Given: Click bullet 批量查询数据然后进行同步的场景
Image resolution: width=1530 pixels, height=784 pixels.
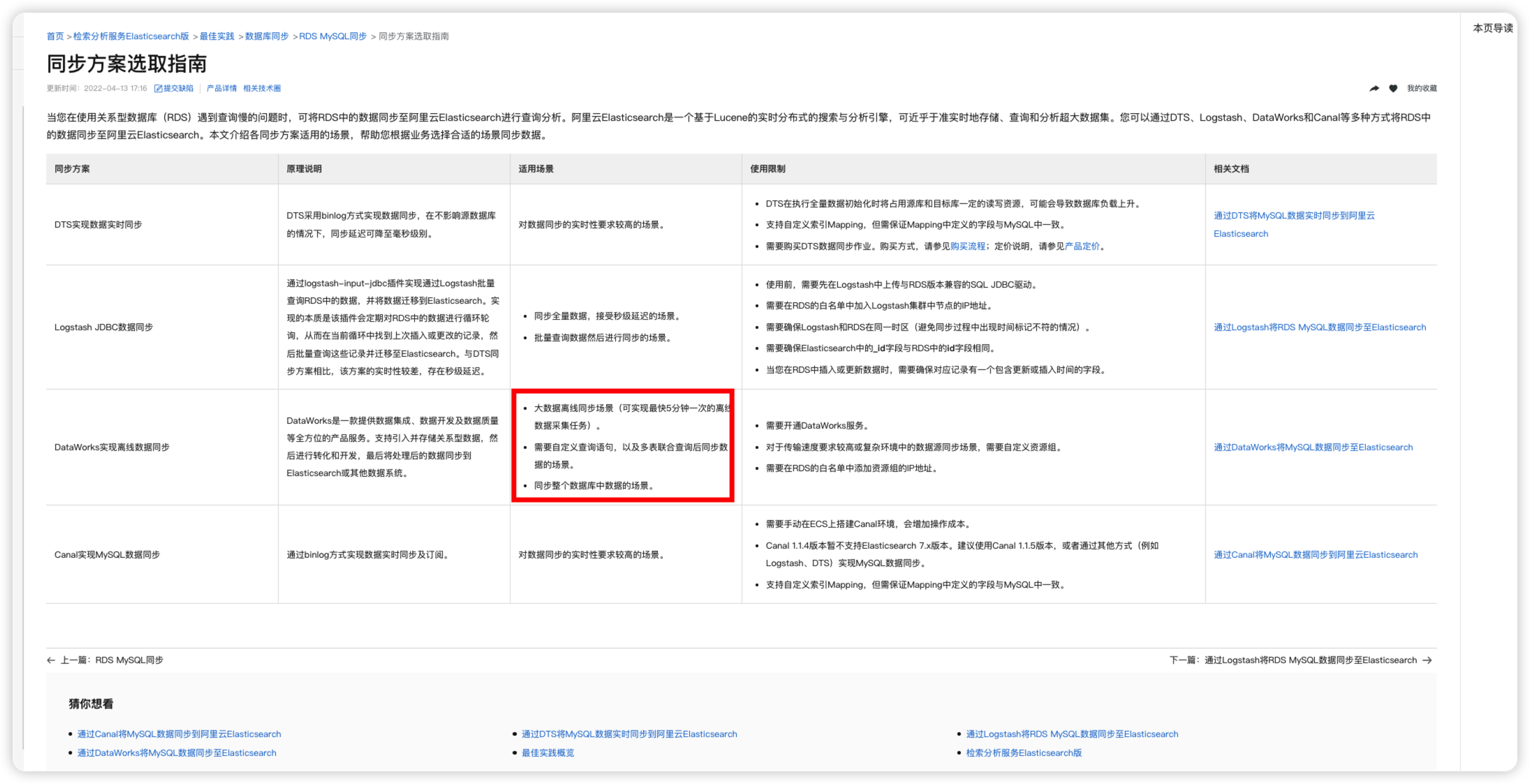Looking at the screenshot, I should (x=603, y=338).
